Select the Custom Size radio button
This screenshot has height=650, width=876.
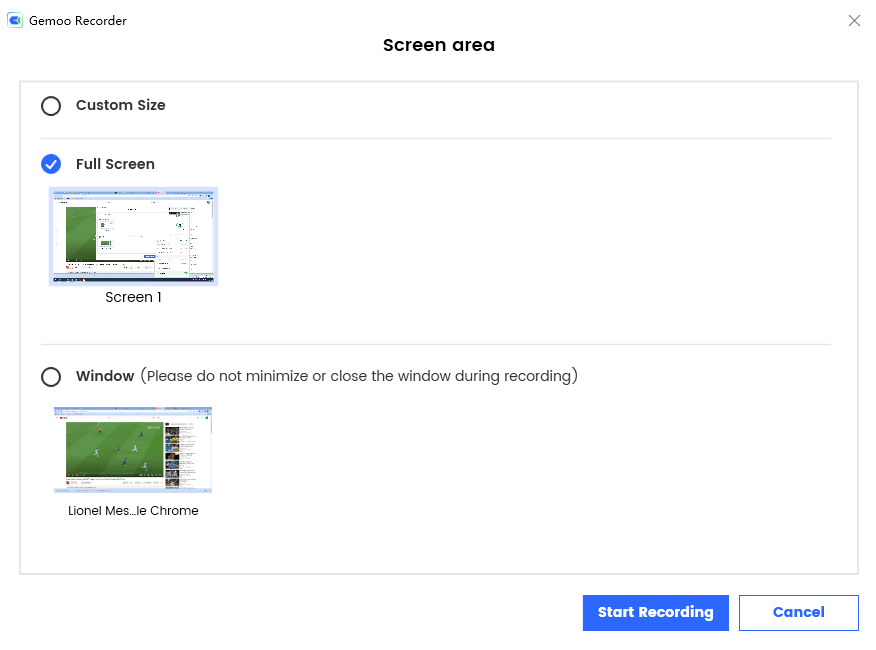point(51,106)
